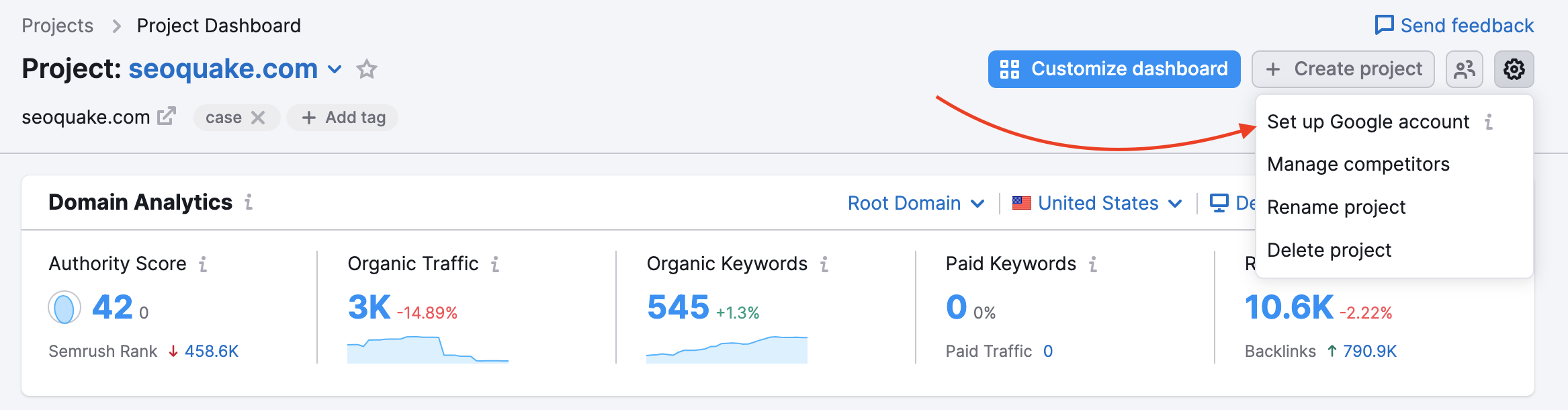This screenshot has height=410, width=1568.
Task: Click the case tag label
Action: 224,118
